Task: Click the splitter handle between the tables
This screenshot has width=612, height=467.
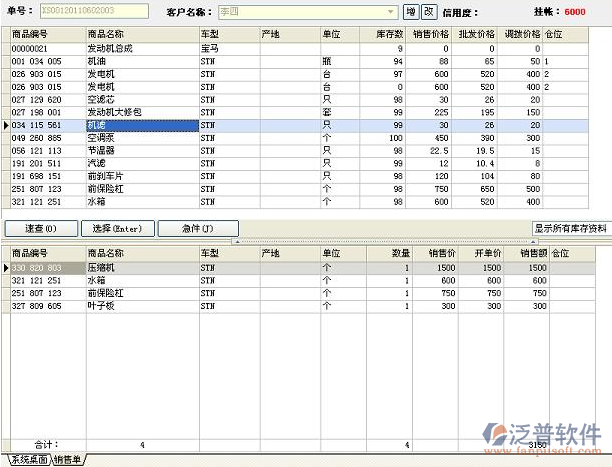Action: pos(306,241)
